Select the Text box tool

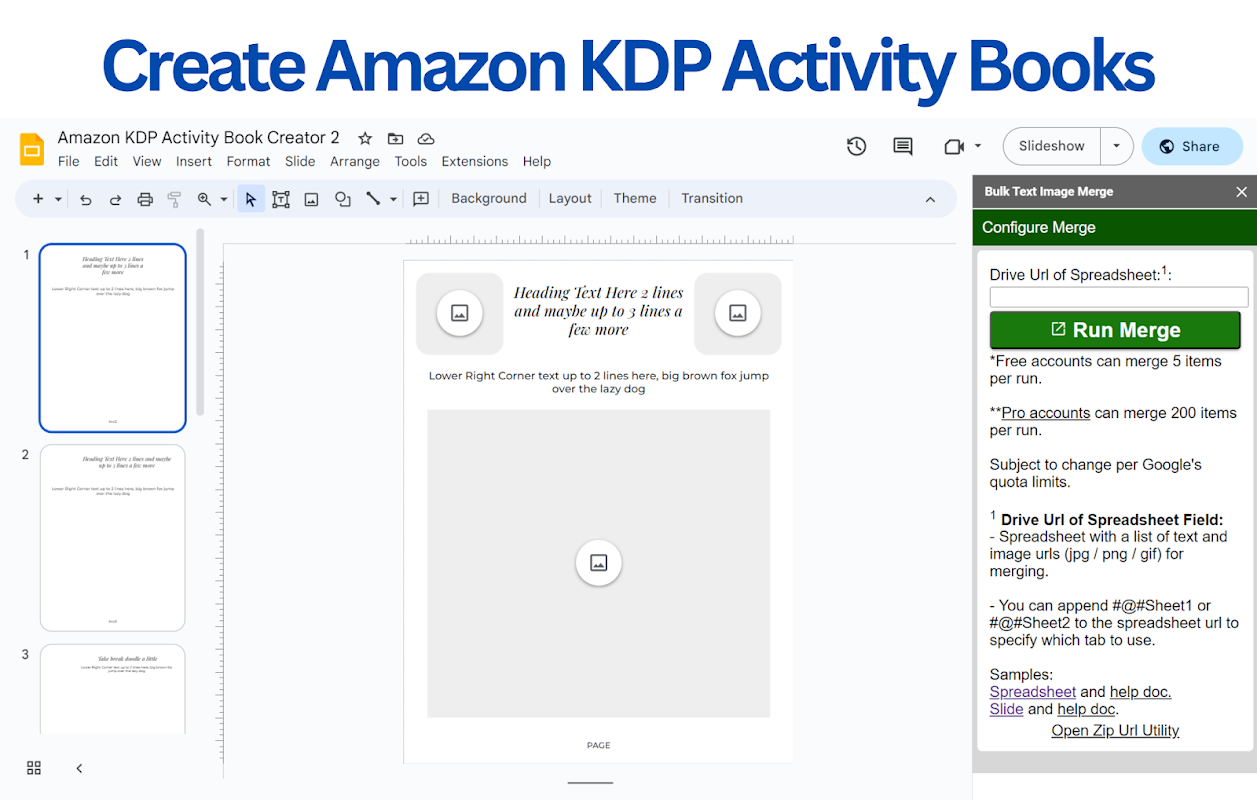coord(281,199)
